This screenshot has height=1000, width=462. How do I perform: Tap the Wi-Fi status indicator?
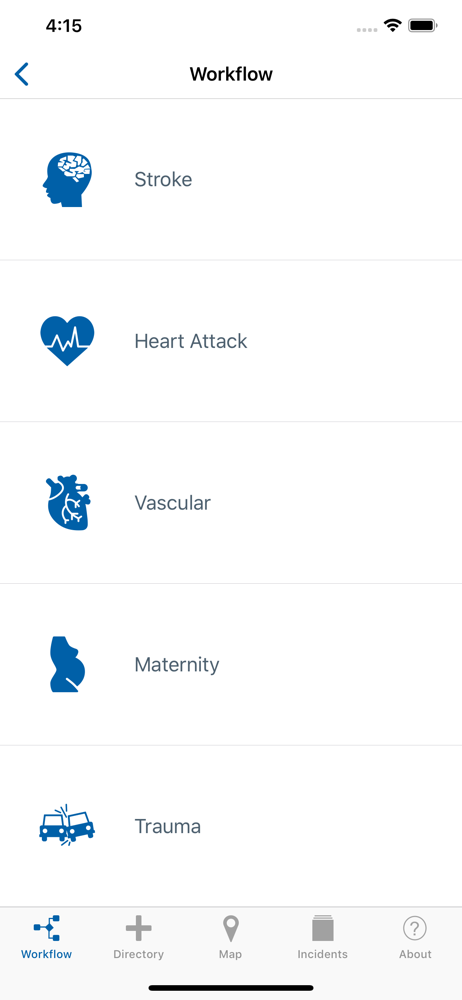pos(392,26)
